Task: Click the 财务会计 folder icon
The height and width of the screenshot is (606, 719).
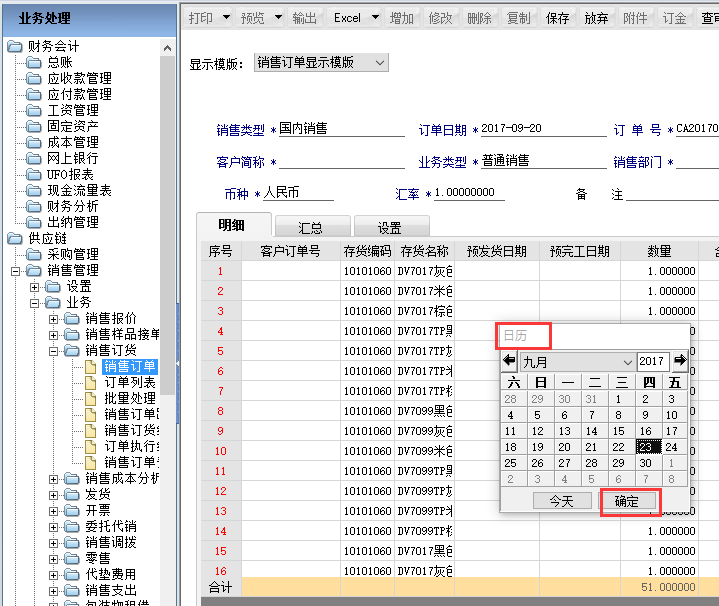Action: [15, 46]
